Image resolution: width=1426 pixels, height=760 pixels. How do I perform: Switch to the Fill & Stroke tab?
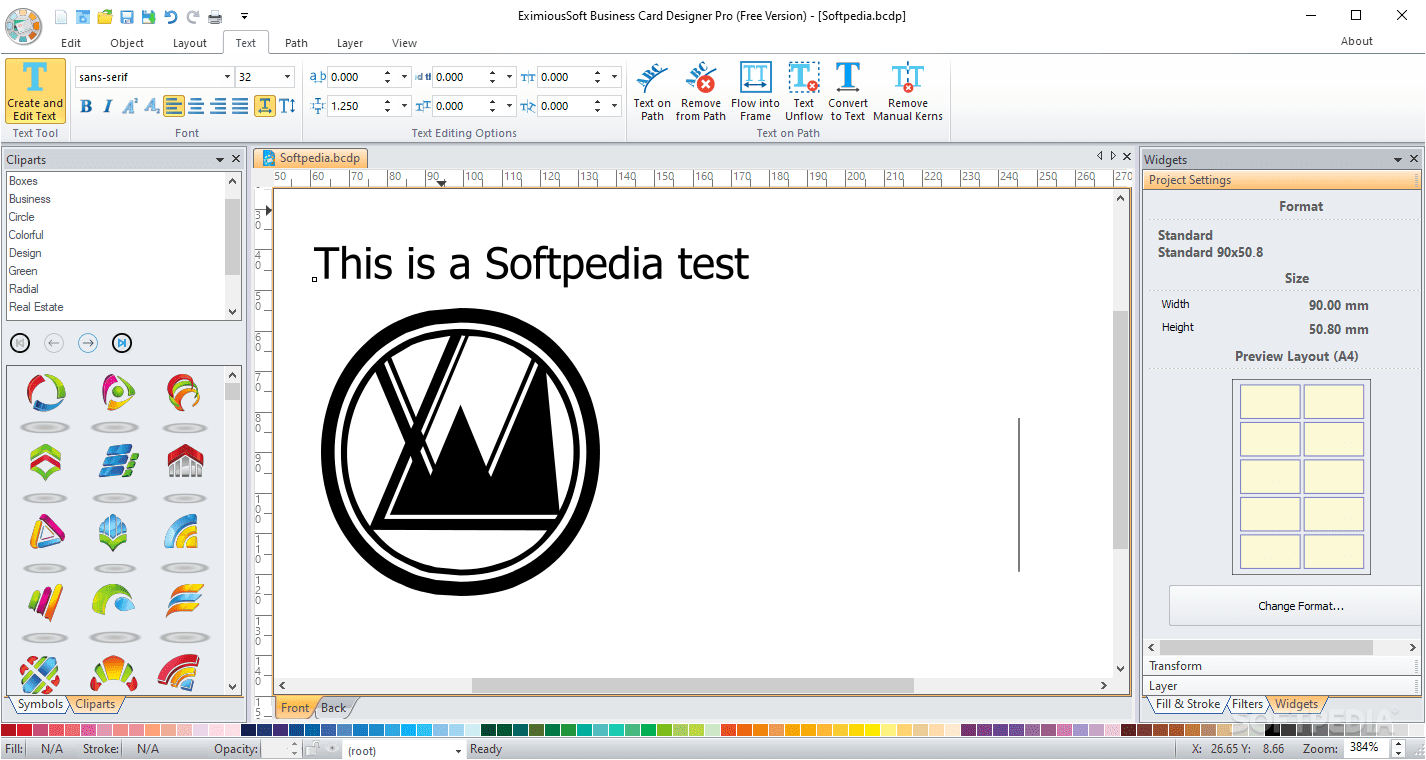(1188, 704)
